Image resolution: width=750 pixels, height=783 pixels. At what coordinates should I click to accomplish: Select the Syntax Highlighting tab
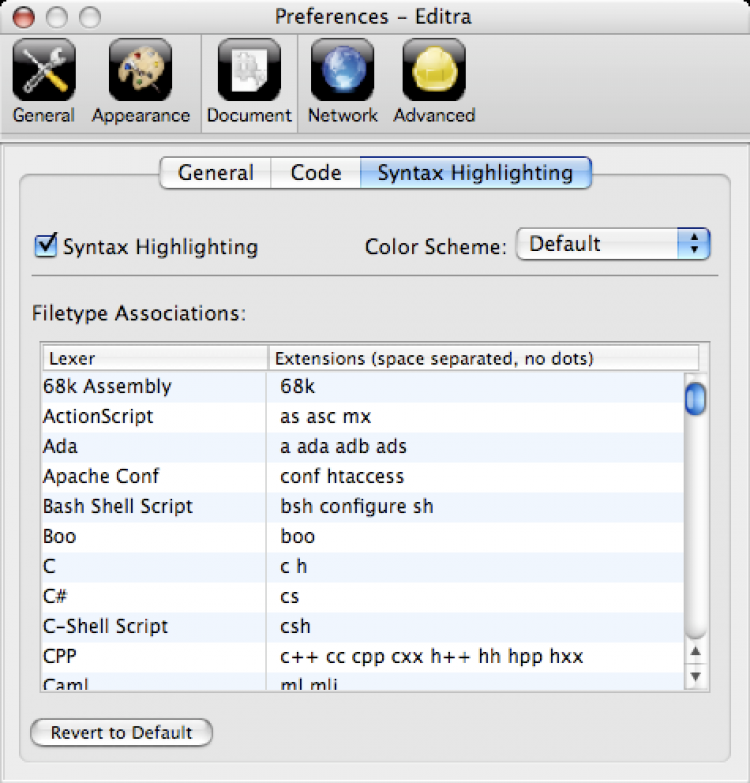pyautogui.click(x=475, y=173)
